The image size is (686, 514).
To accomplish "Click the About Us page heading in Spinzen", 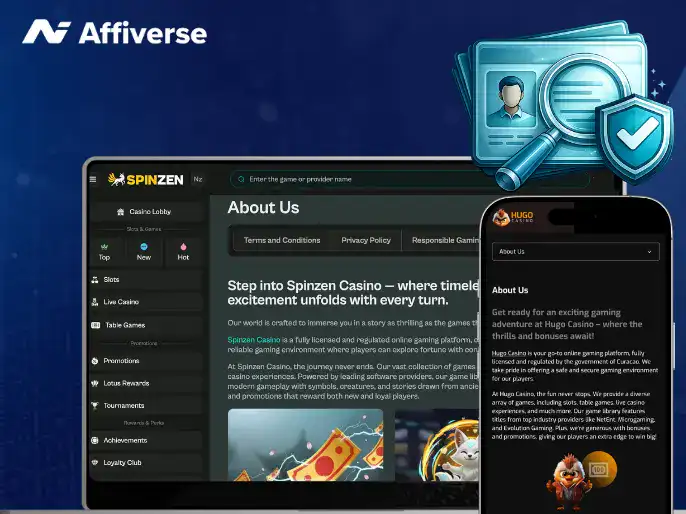I will tap(263, 207).
